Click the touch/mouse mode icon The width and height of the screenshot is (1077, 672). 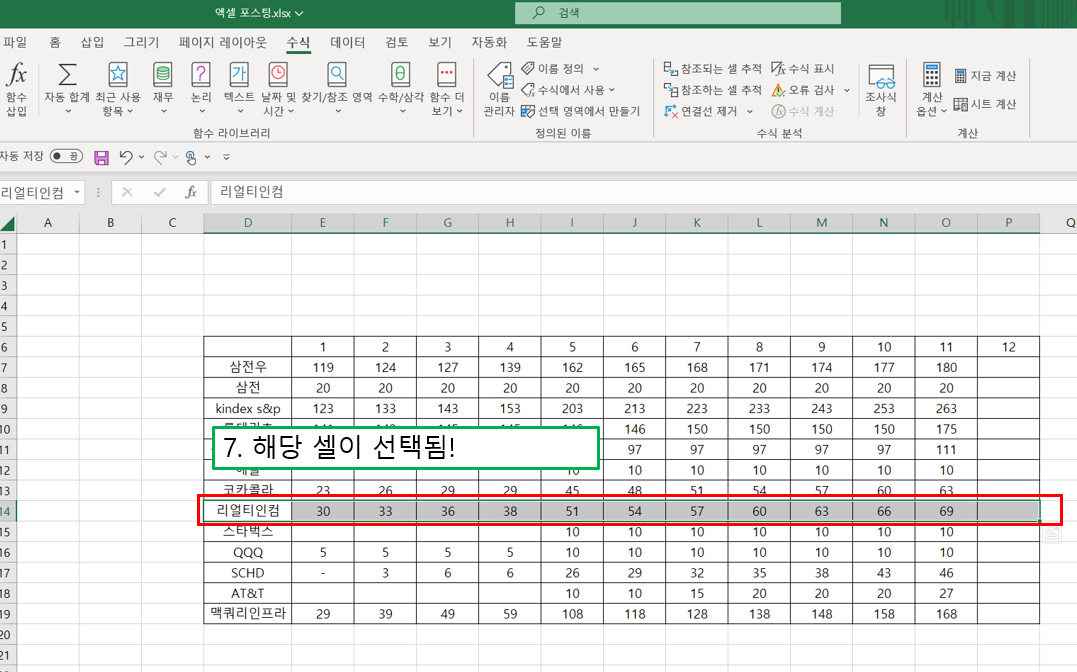192,157
